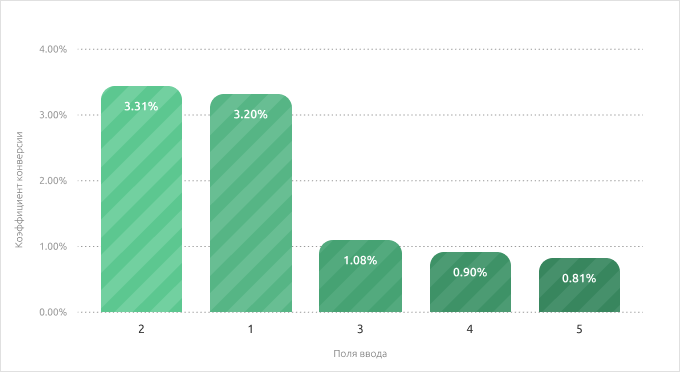This screenshot has width=680, height=372.
Task: Click the x-axis category label 1
Action: tap(251, 330)
